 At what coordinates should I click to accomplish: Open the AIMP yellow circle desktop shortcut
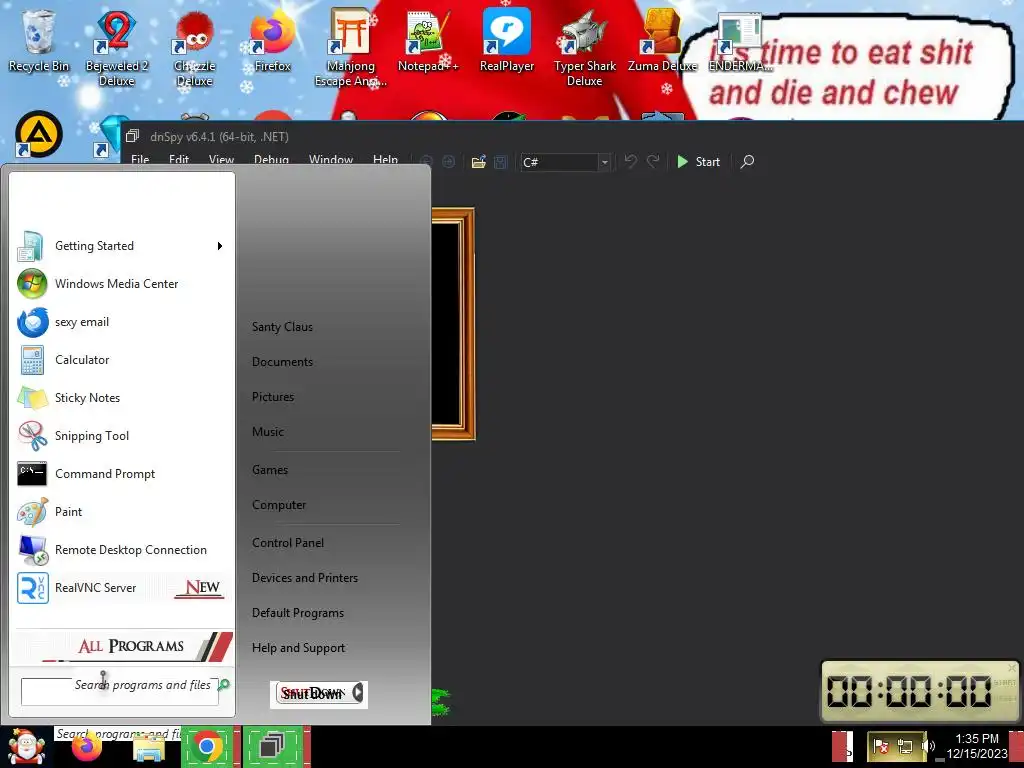(x=39, y=134)
